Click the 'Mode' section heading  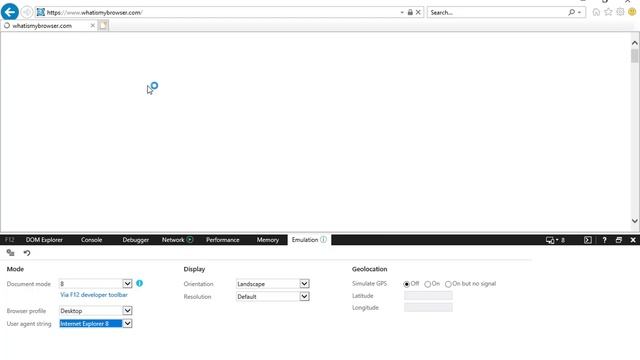[15, 269]
